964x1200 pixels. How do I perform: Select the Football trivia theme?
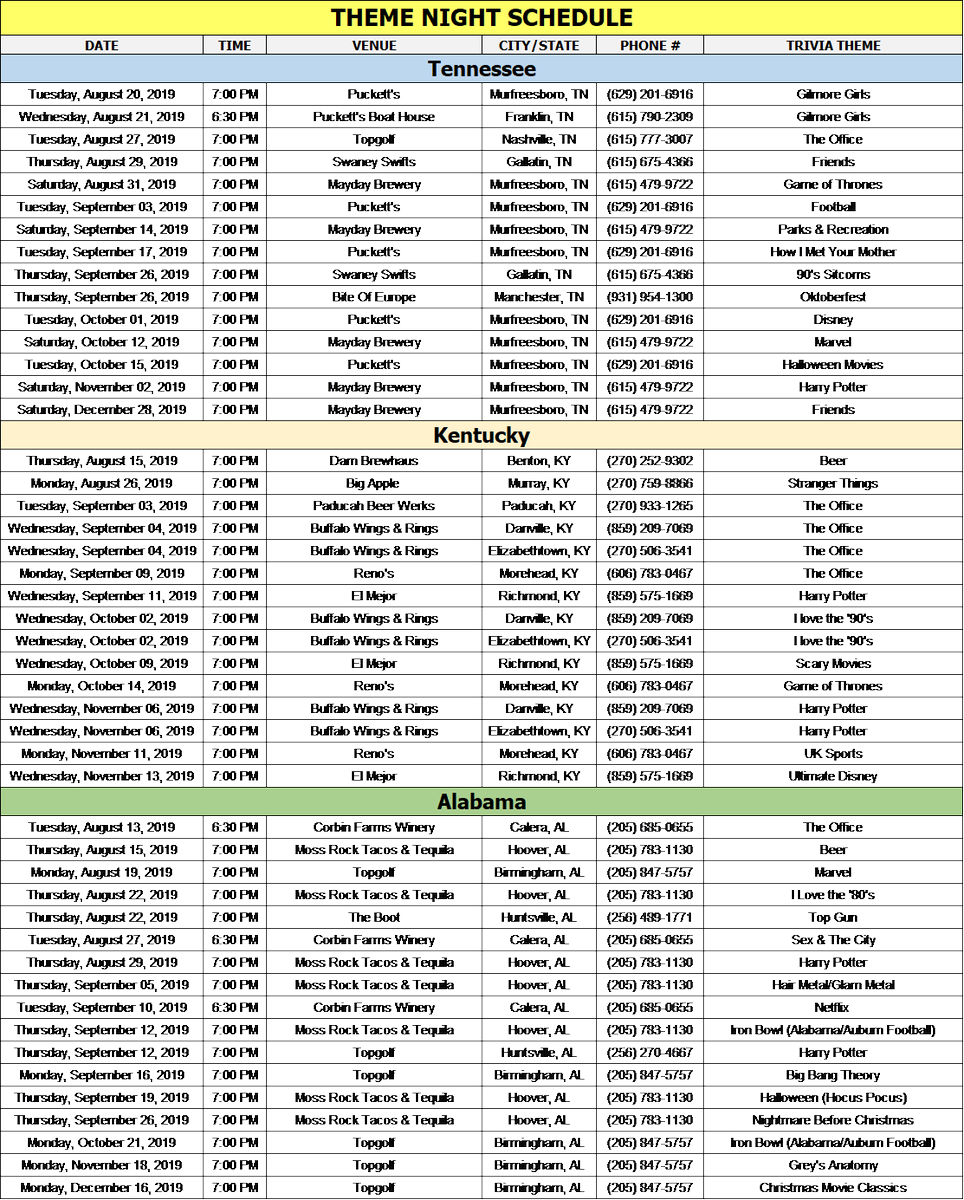click(x=833, y=207)
